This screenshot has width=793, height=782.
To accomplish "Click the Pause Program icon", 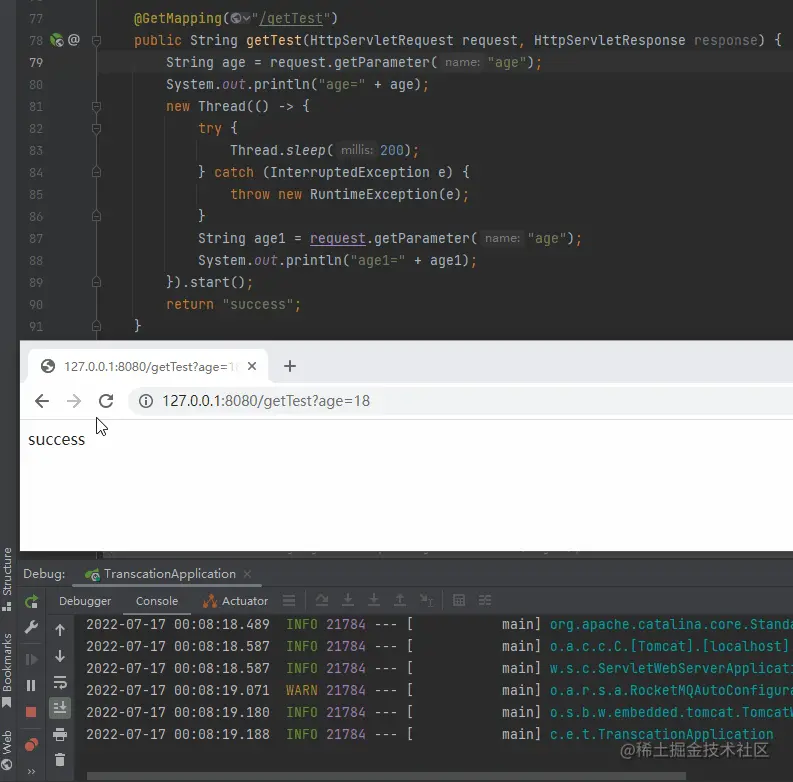I will (x=31, y=685).
